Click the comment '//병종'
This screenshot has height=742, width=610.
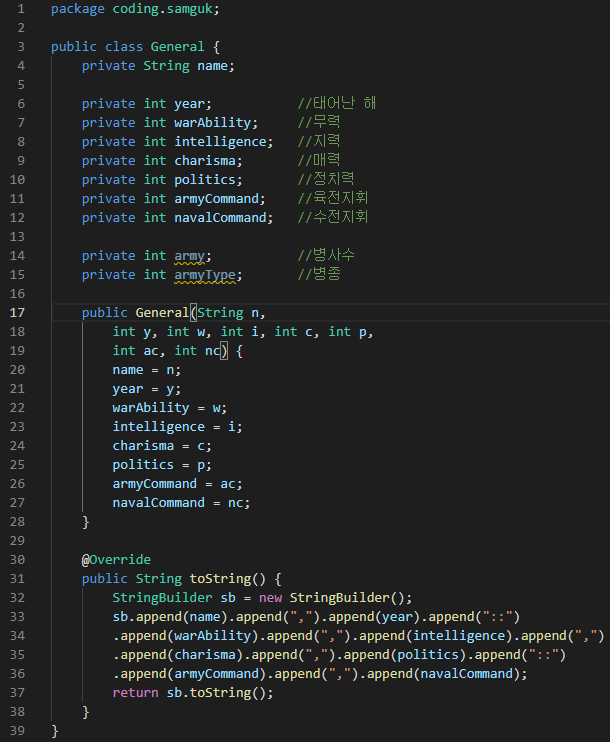click(x=319, y=274)
